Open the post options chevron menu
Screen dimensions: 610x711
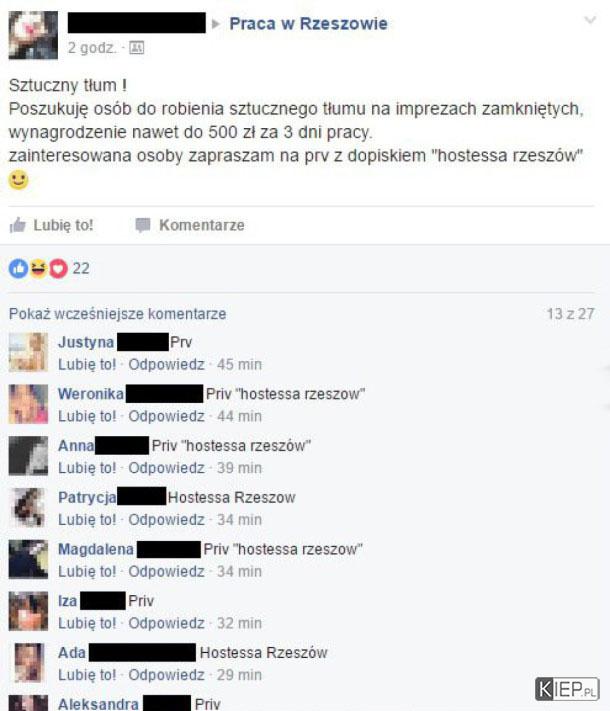click(x=590, y=20)
